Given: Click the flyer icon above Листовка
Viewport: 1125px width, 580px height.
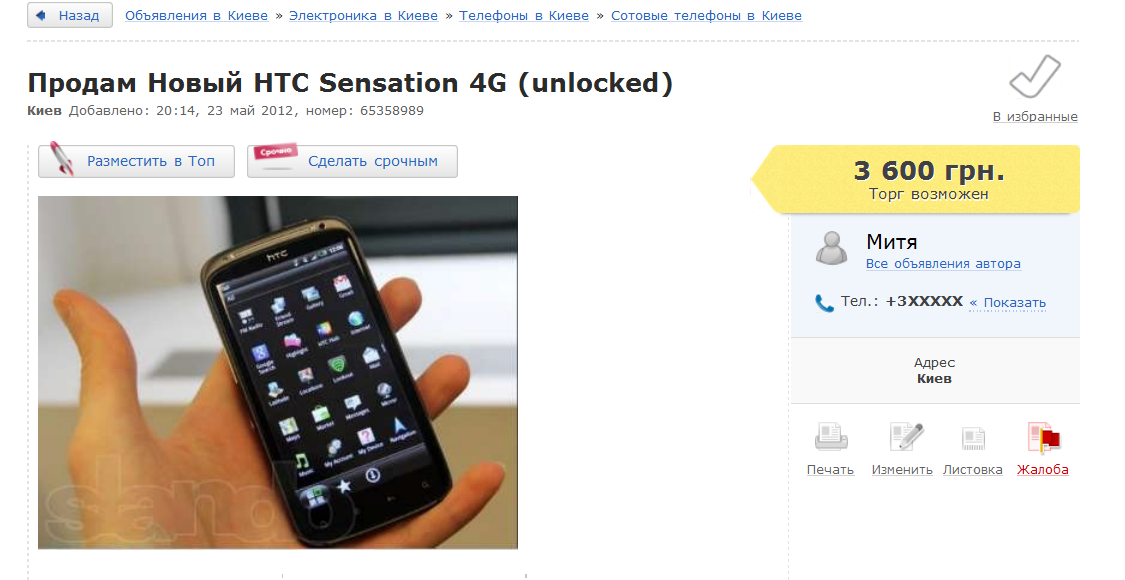Looking at the screenshot, I should click(x=973, y=438).
